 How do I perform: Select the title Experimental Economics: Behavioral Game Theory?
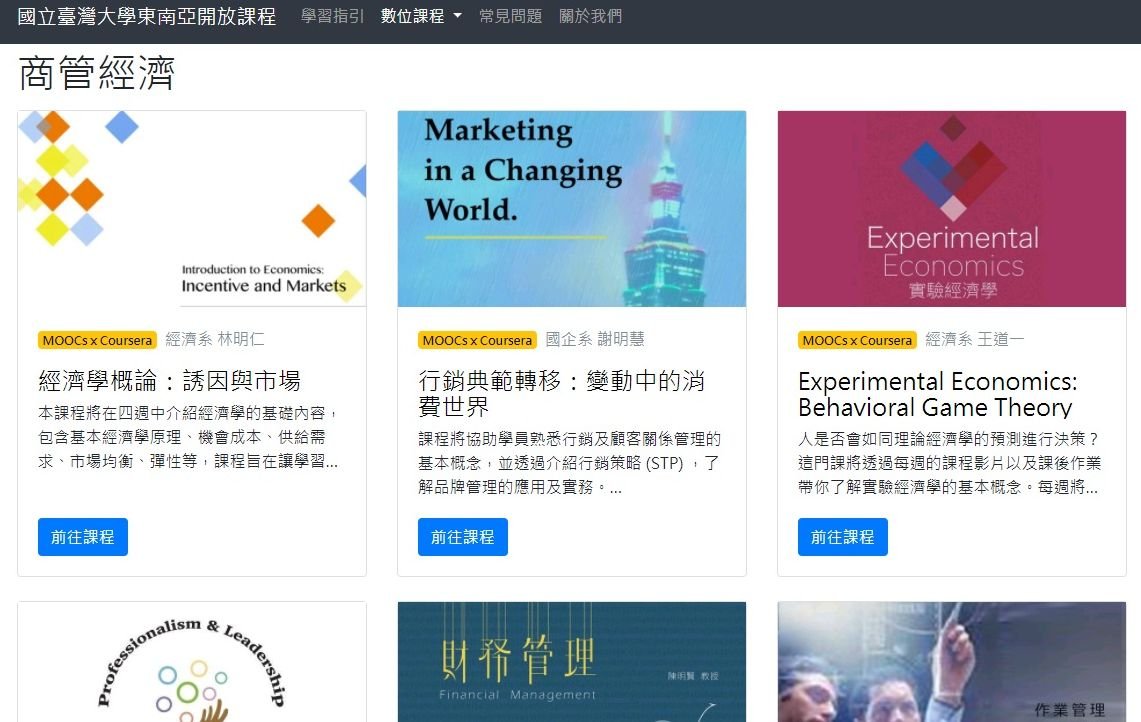938,394
